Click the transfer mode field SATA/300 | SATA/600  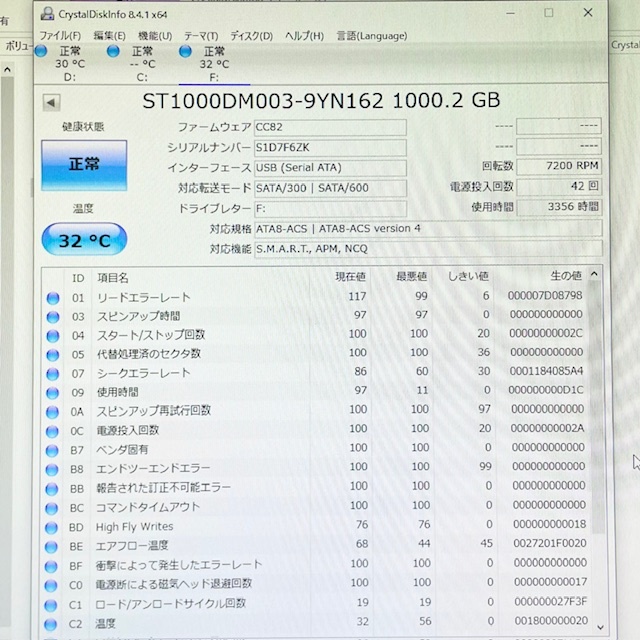(330, 188)
